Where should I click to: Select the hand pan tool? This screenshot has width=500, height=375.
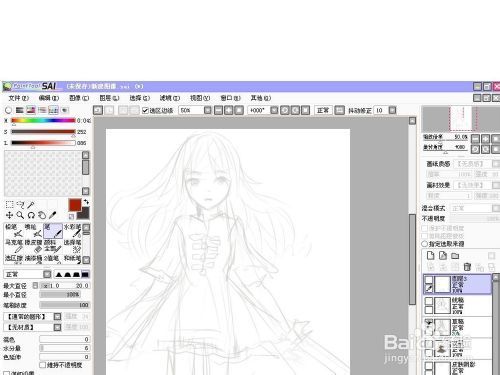click(x=42, y=215)
